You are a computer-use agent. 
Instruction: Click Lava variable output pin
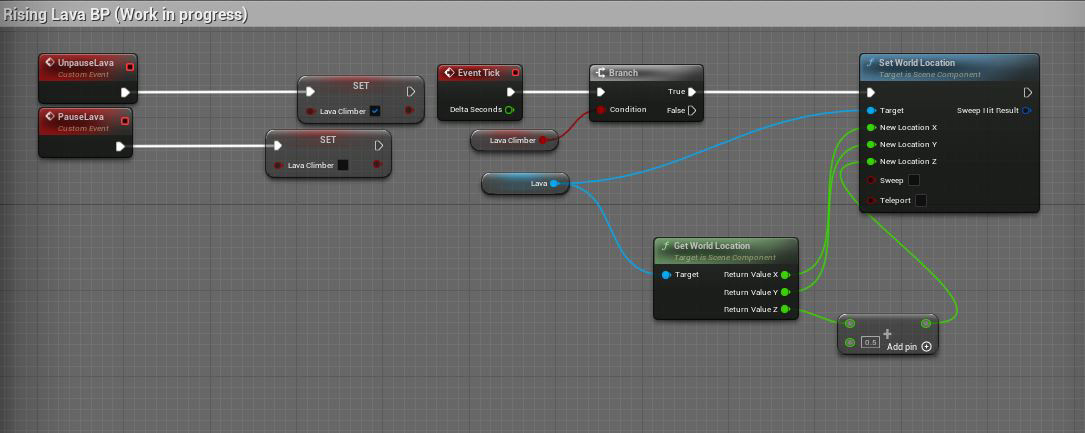[554, 183]
